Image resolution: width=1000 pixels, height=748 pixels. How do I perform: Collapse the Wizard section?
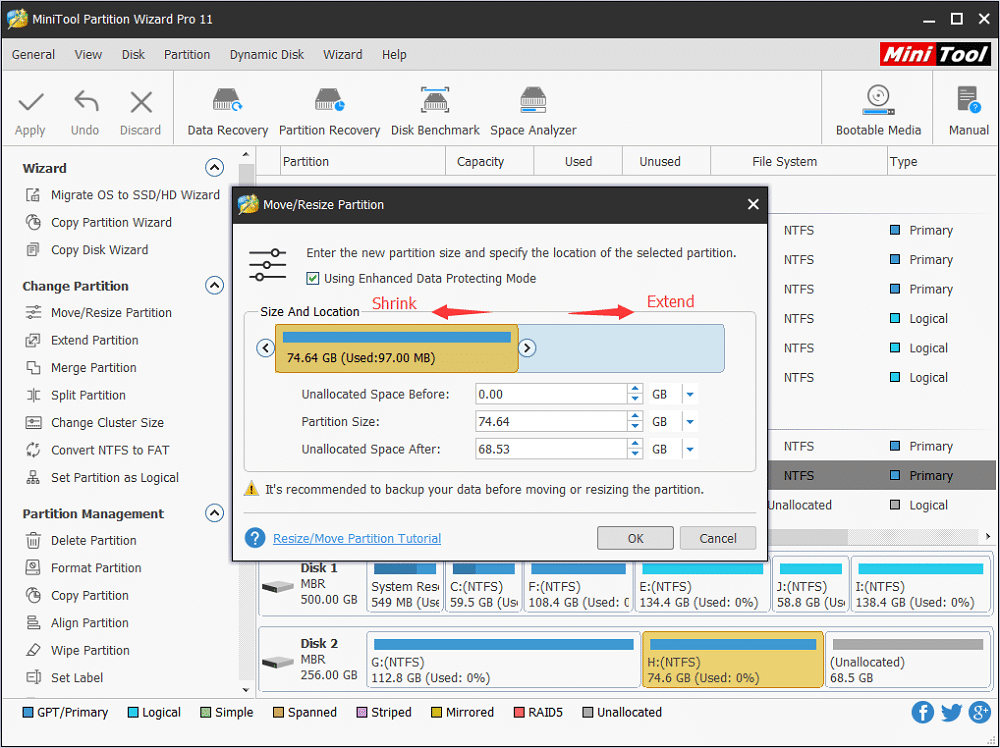pos(214,168)
